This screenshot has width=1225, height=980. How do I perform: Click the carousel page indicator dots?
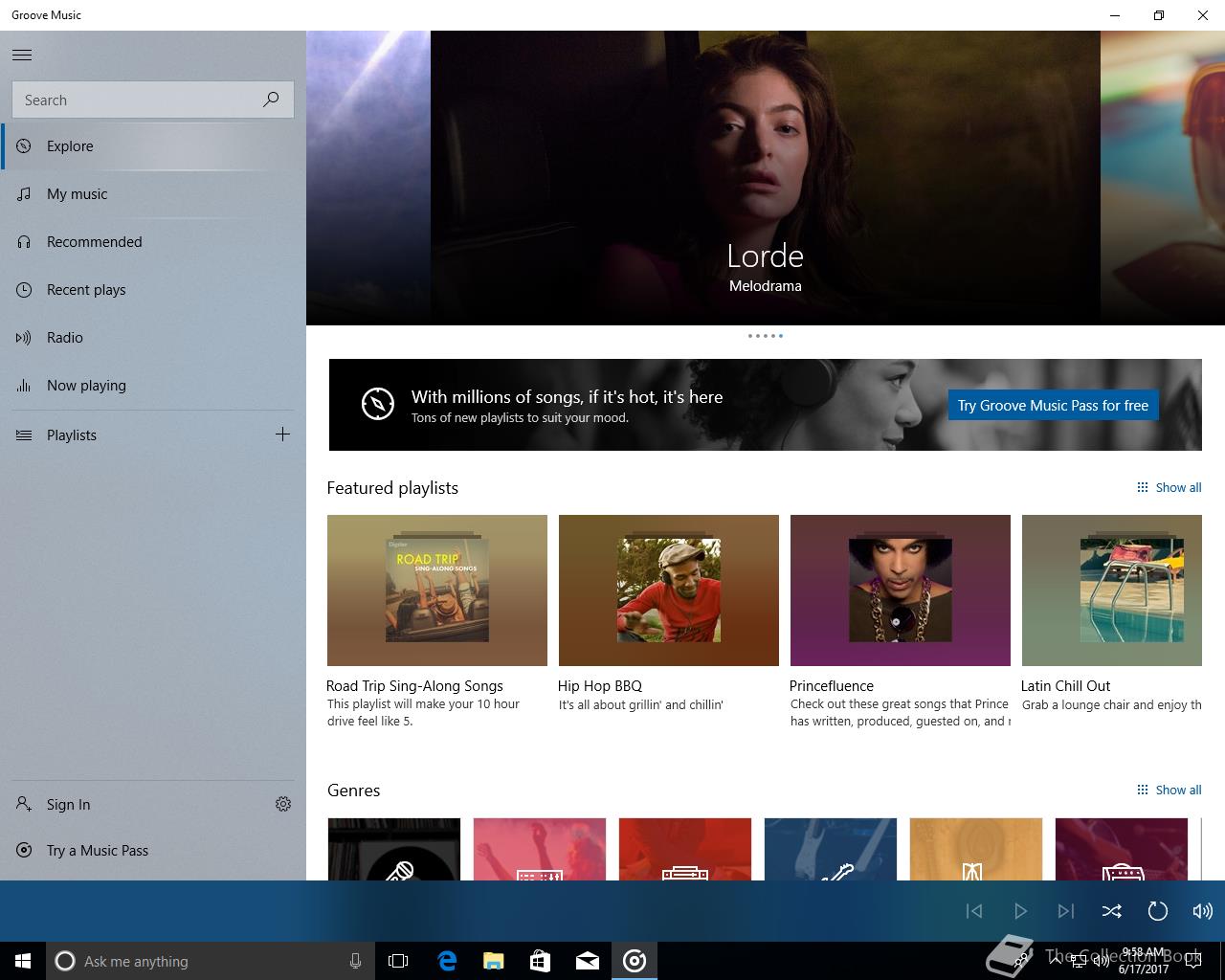766,336
